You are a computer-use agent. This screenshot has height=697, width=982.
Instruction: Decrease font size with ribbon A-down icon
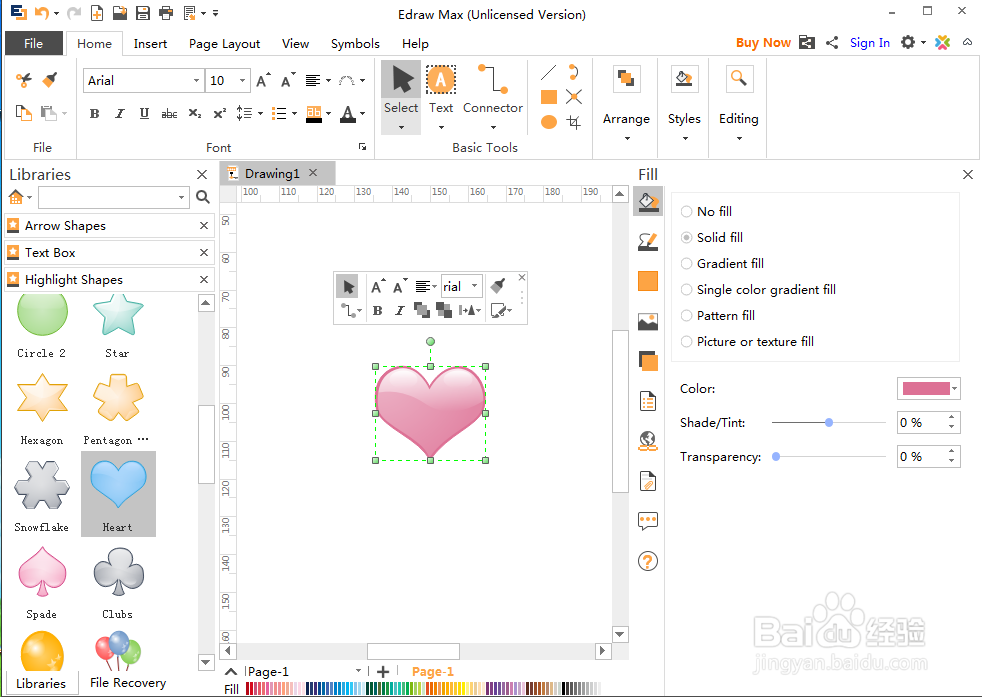[x=287, y=80]
